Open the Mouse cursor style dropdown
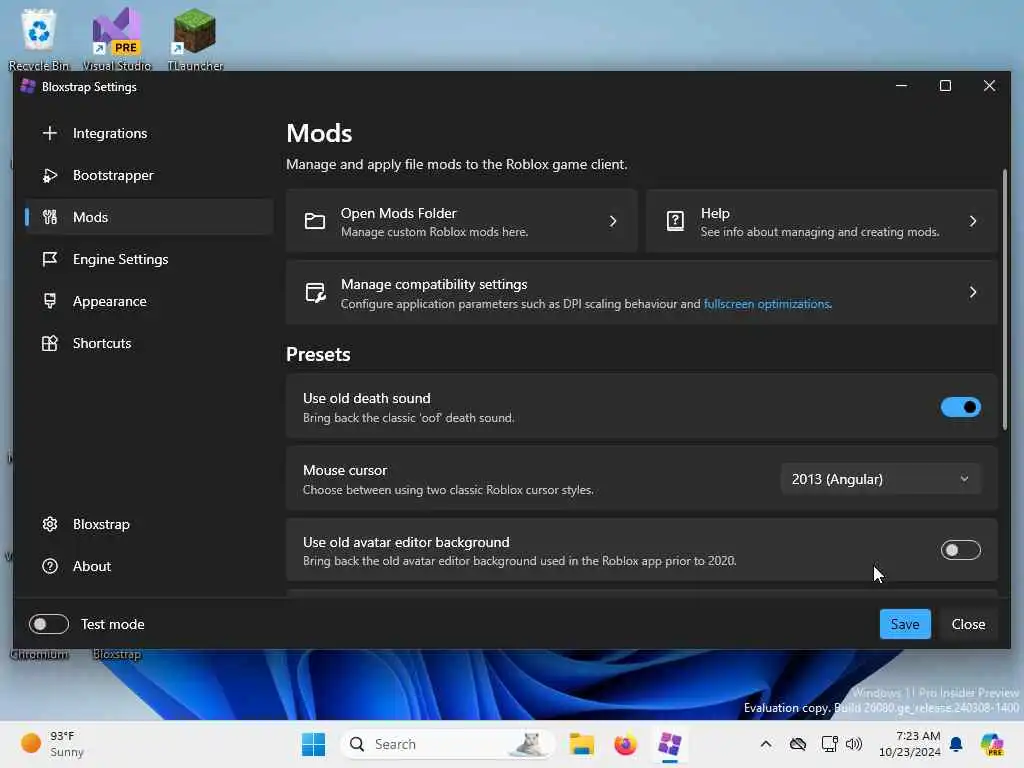1024x768 pixels. (x=881, y=479)
